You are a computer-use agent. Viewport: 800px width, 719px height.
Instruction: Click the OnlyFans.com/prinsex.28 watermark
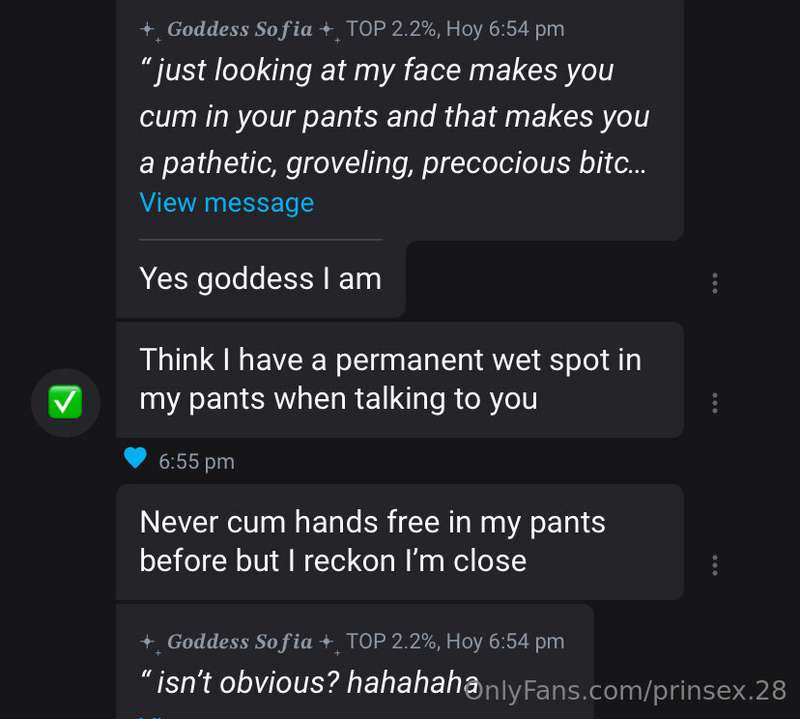625,691
